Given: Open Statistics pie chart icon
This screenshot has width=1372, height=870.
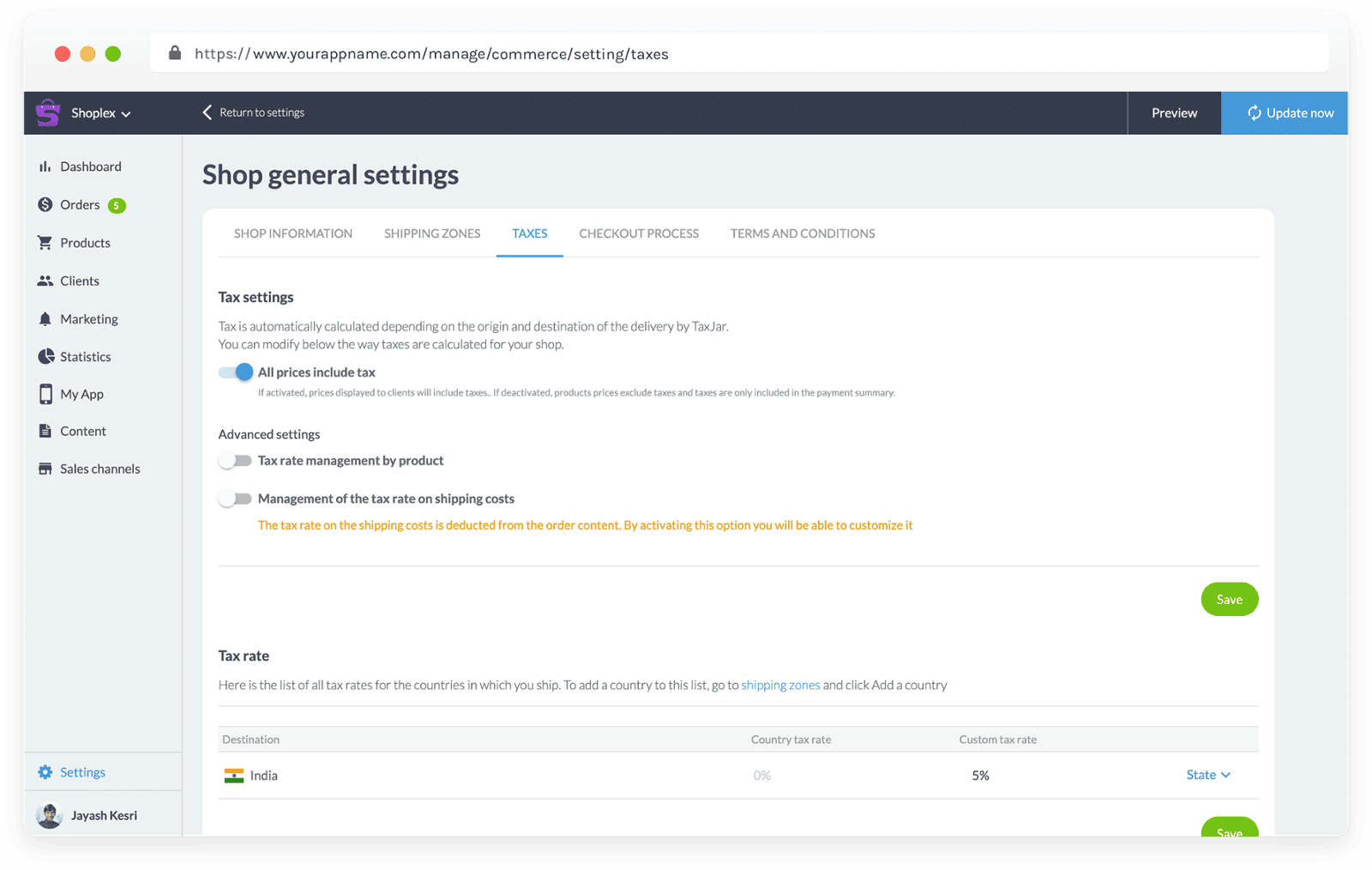Looking at the screenshot, I should [x=45, y=356].
